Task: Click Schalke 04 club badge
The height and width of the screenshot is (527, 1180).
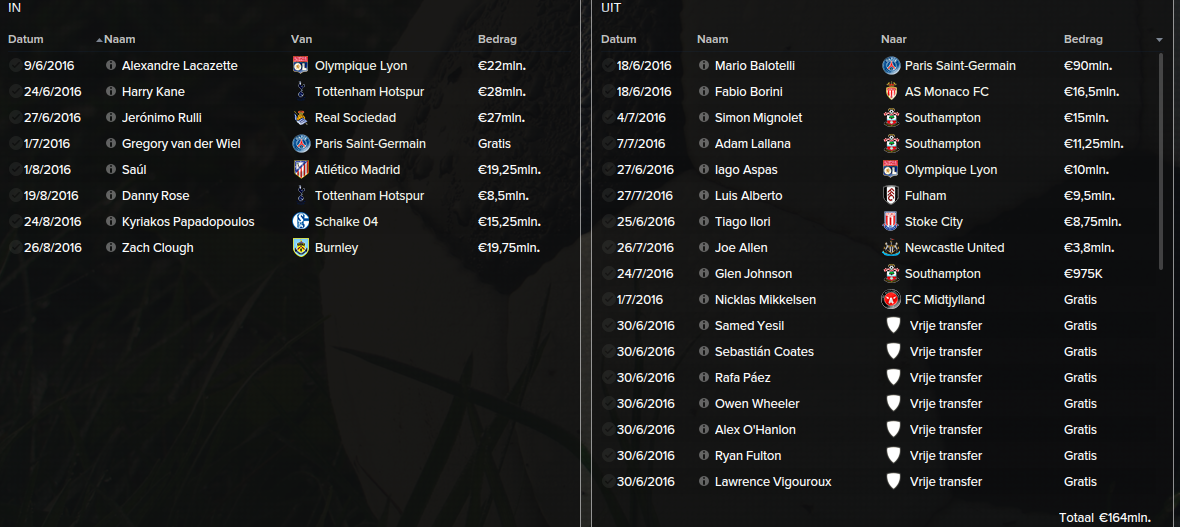Action: tap(301, 221)
